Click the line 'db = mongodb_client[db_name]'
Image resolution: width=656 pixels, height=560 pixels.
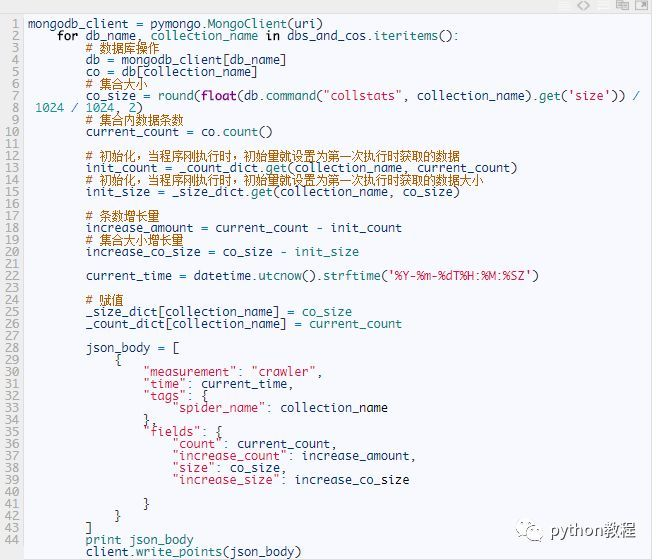(186, 60)
